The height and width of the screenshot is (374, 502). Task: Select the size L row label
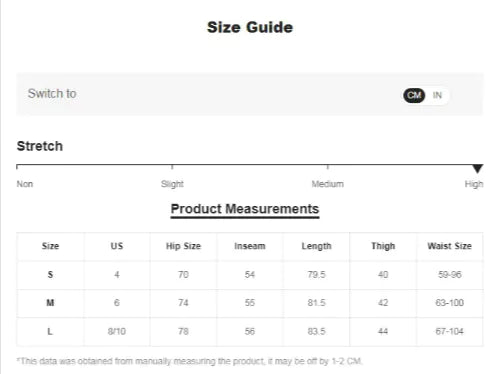pos(50,331)
